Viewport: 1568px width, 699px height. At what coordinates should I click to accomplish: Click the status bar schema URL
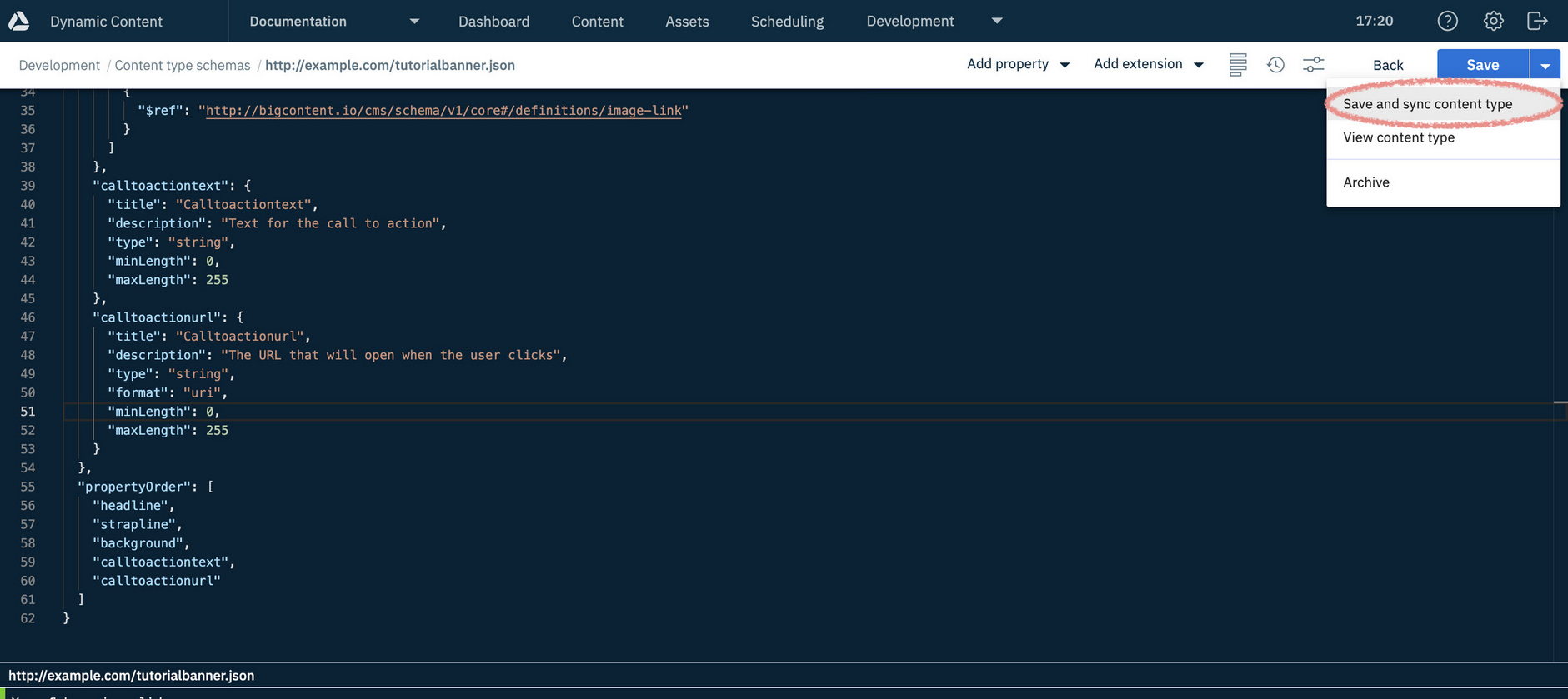pyautogui.click(x=132, y=676)
